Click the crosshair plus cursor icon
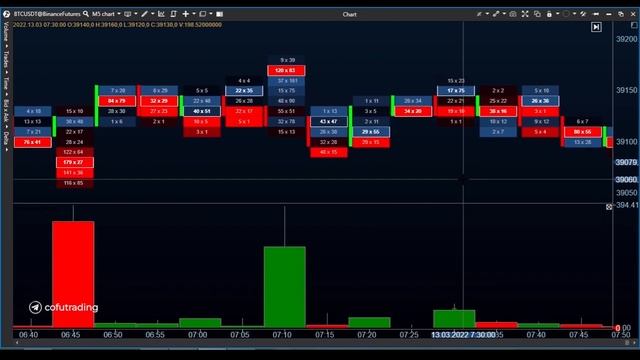The width and height of the screenshot is (640, 360). [186, 14]
